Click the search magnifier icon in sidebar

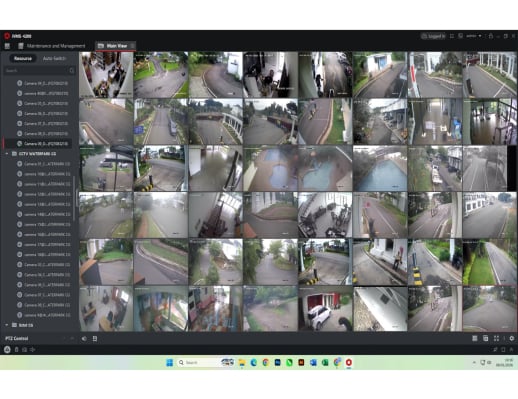[72, 71]
